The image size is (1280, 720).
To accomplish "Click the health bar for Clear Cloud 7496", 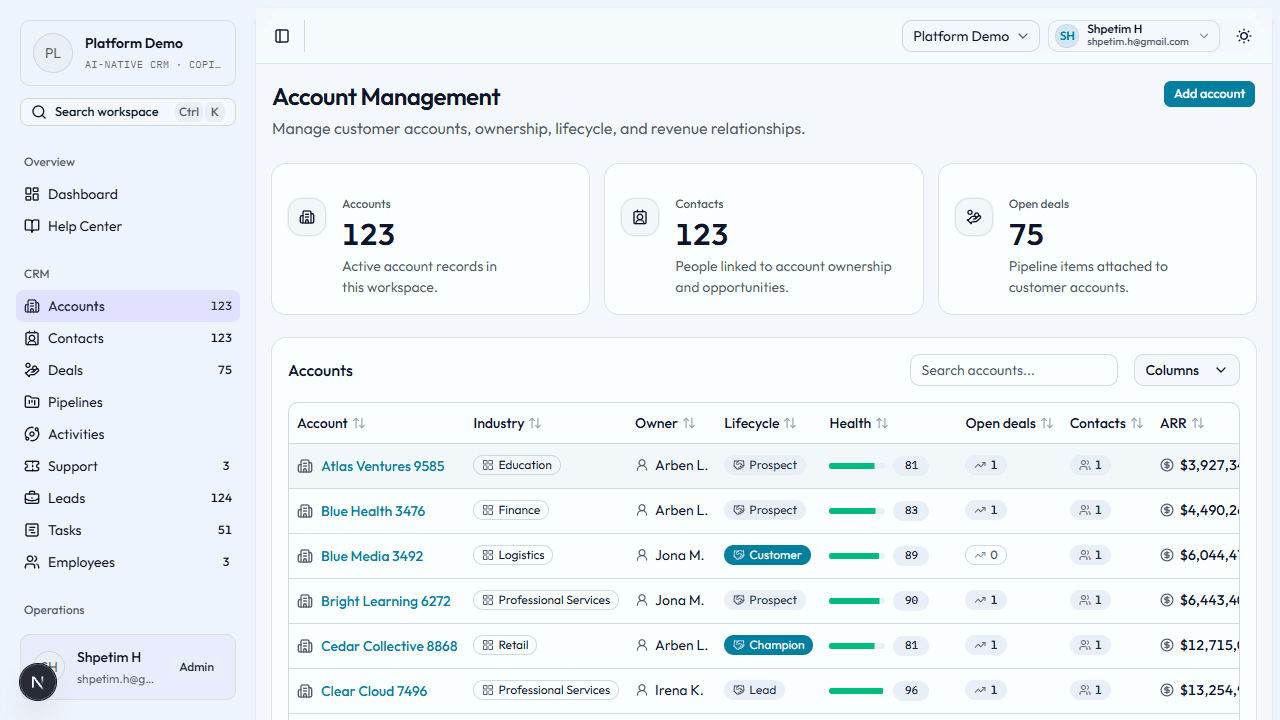I will pyautogui.click(x=854, y=690).
